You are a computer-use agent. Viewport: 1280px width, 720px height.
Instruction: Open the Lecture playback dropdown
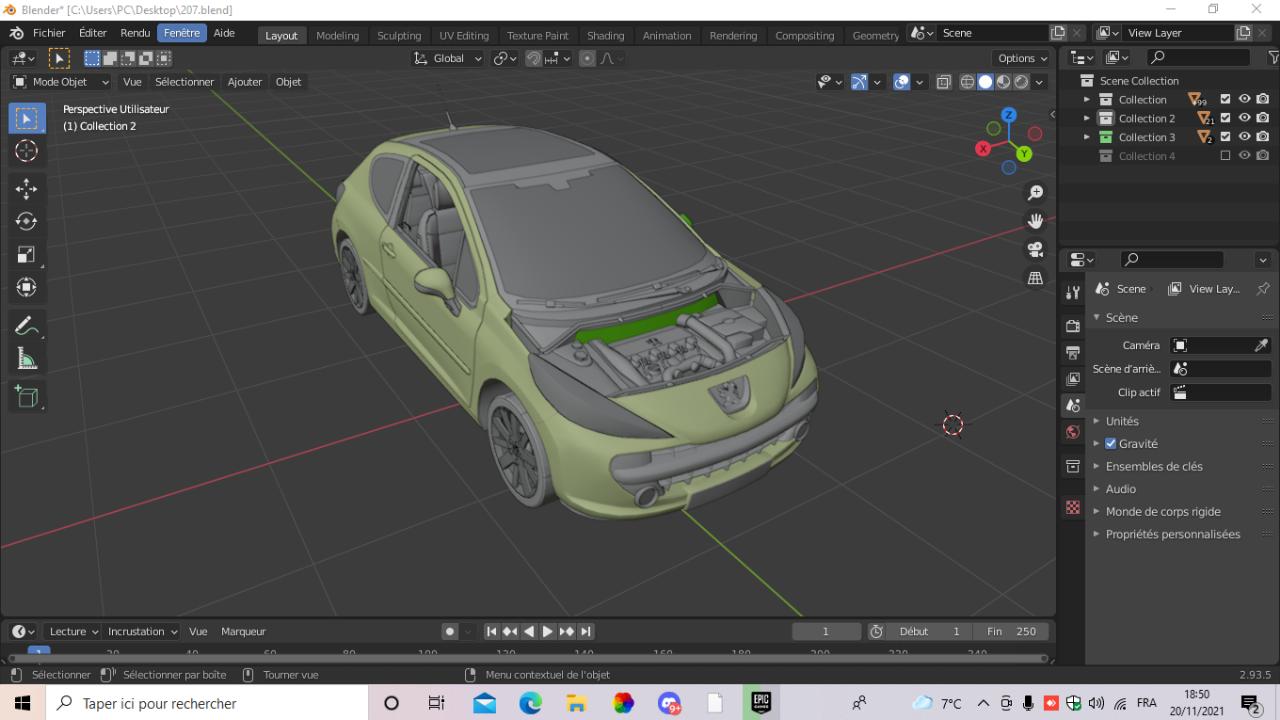tap(73, 631)
